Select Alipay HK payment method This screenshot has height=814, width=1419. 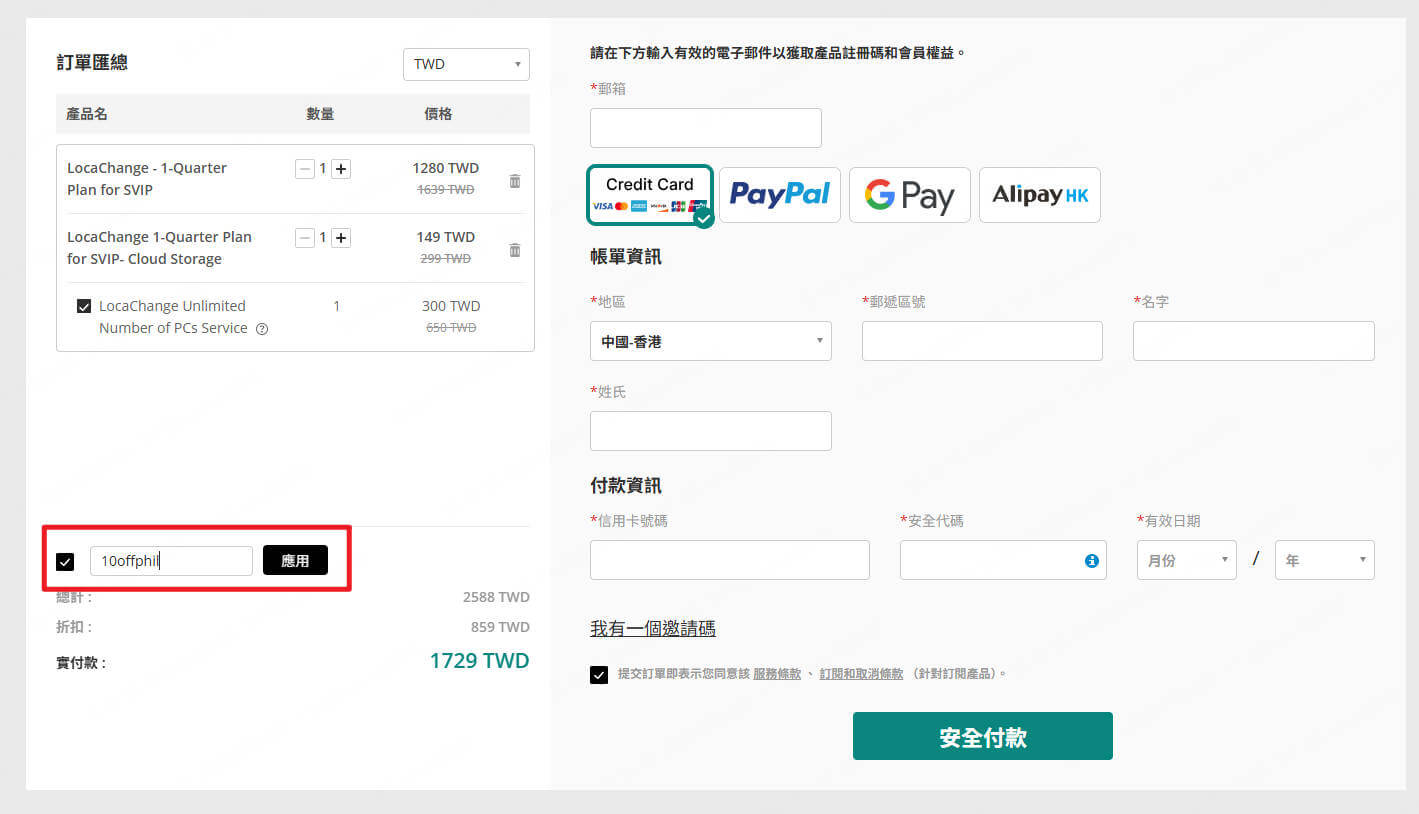tap(1040, 195)
